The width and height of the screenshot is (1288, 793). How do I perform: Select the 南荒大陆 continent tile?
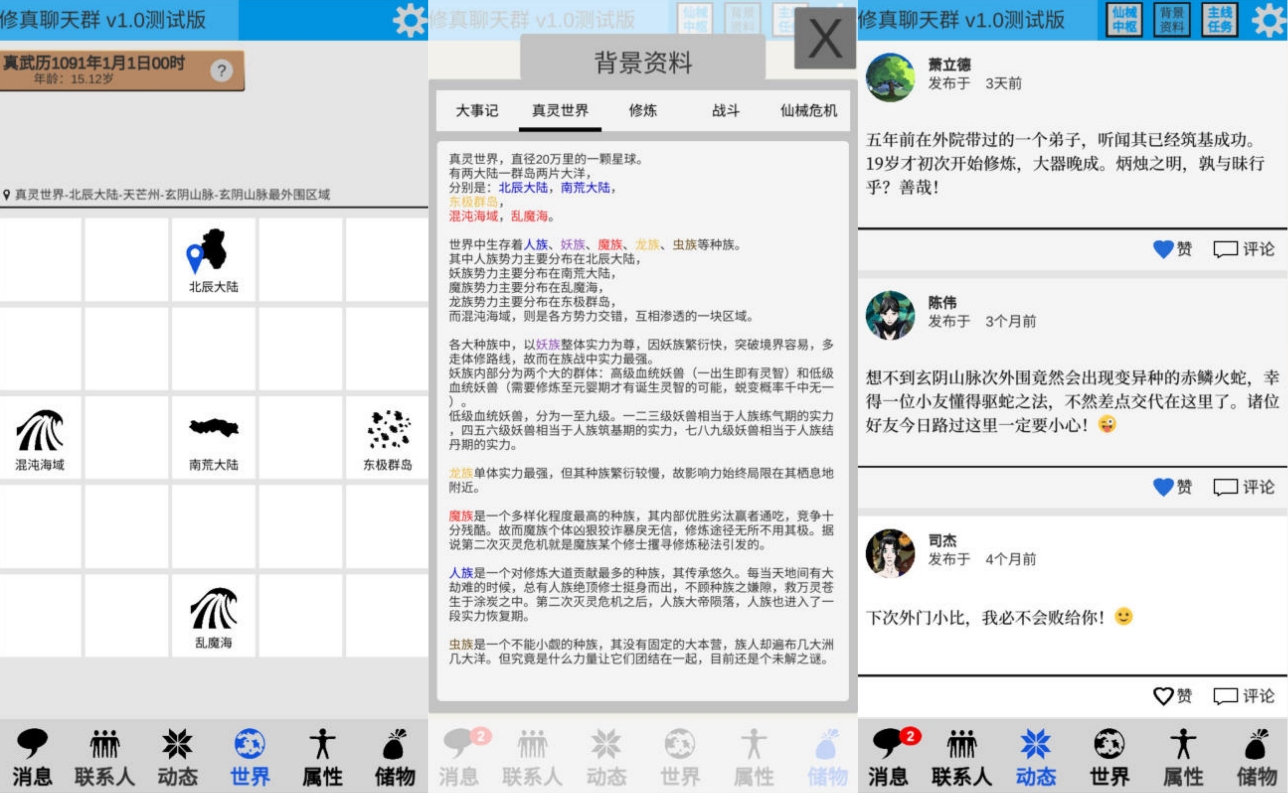pos(213,438)
